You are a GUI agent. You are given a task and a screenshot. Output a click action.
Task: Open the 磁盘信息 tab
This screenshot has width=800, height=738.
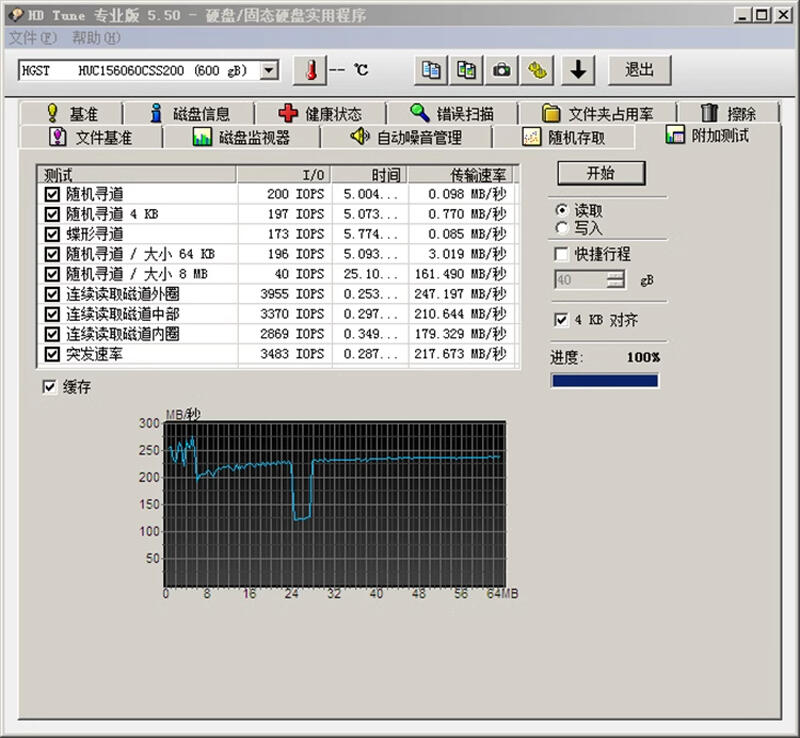(190, 113)
